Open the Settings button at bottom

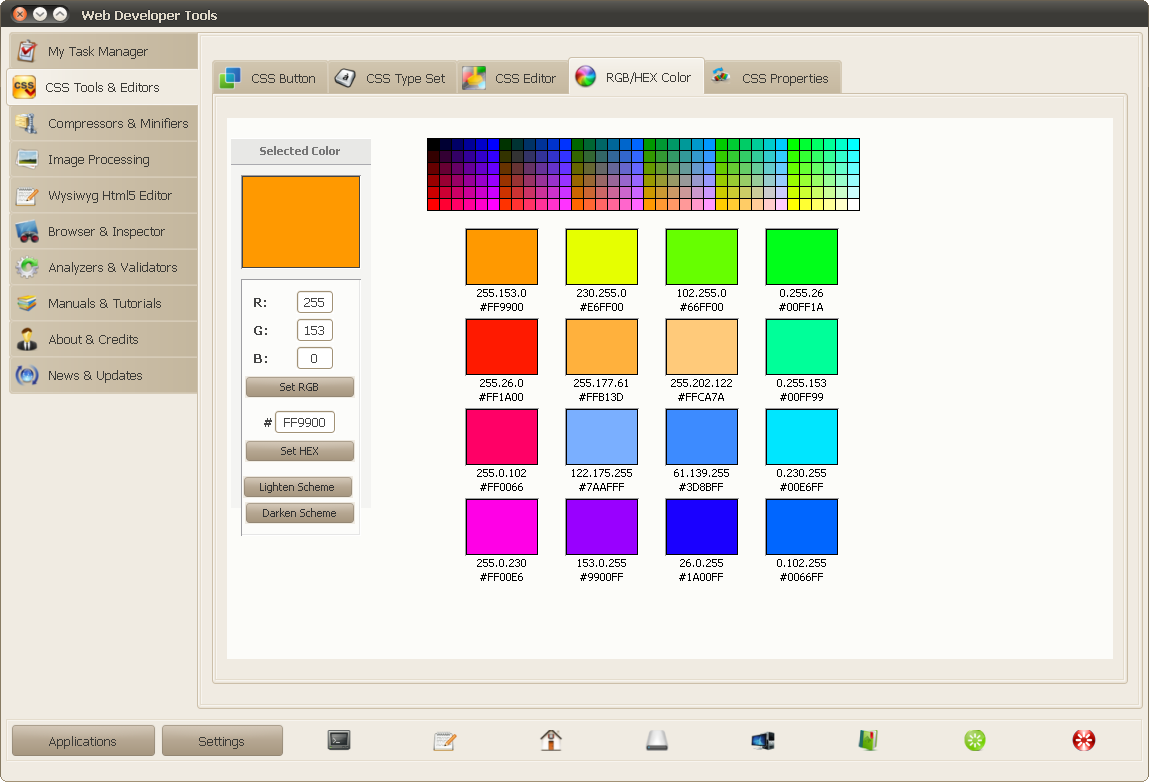(x=221, y=741)
